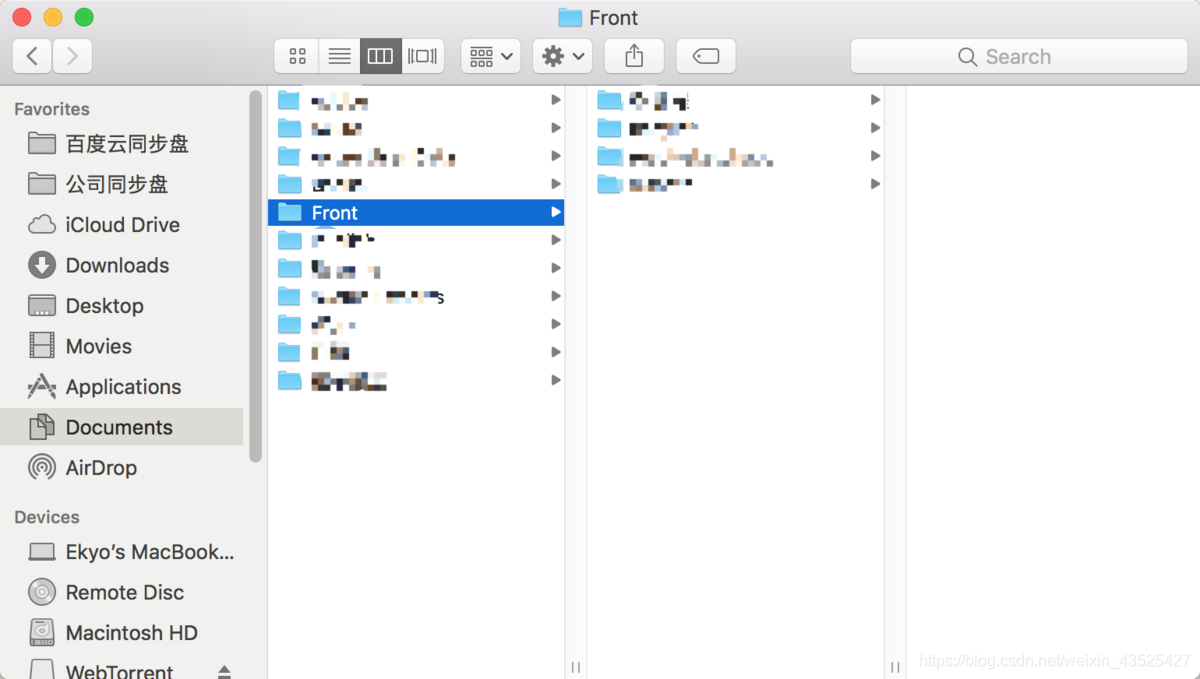Click the first column's resize handle
Screen dimensions: 1200x679
coord(576,667)
